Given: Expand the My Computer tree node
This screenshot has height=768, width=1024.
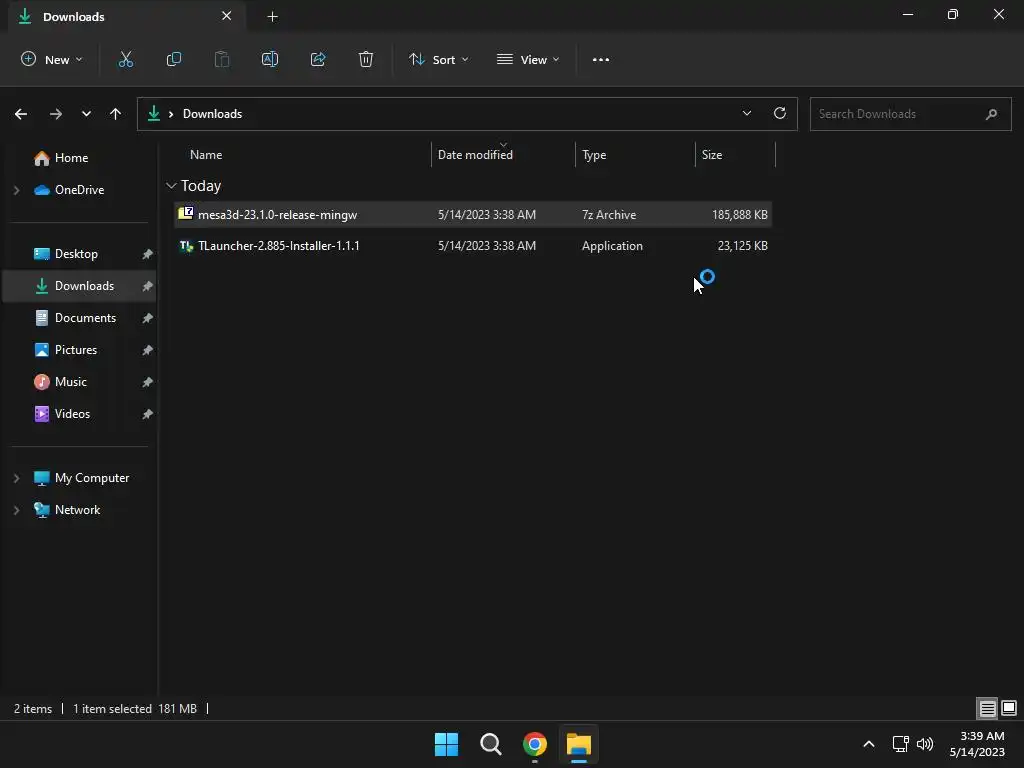Looking at the screenshot, I should pos(17,478).
